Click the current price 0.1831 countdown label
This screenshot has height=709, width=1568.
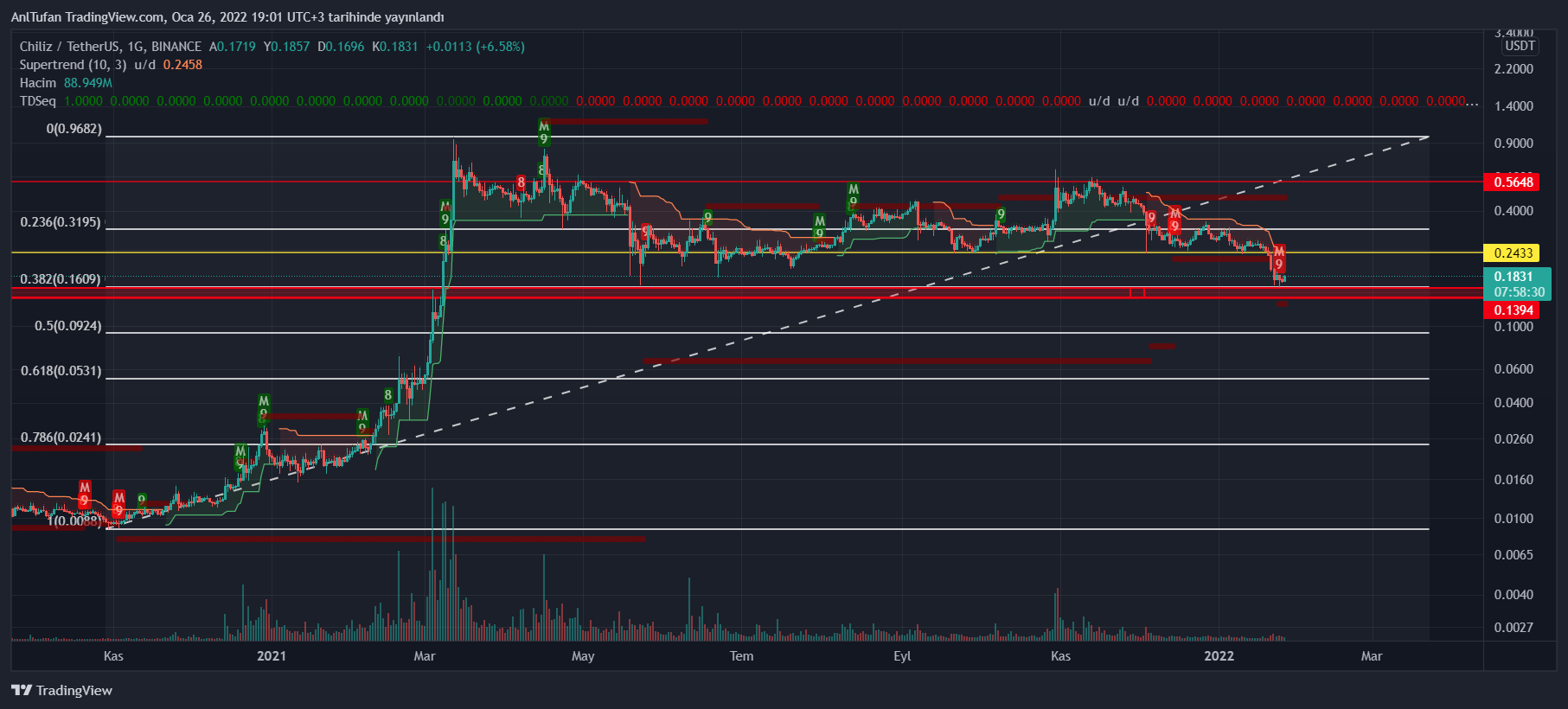[1517, 284]
